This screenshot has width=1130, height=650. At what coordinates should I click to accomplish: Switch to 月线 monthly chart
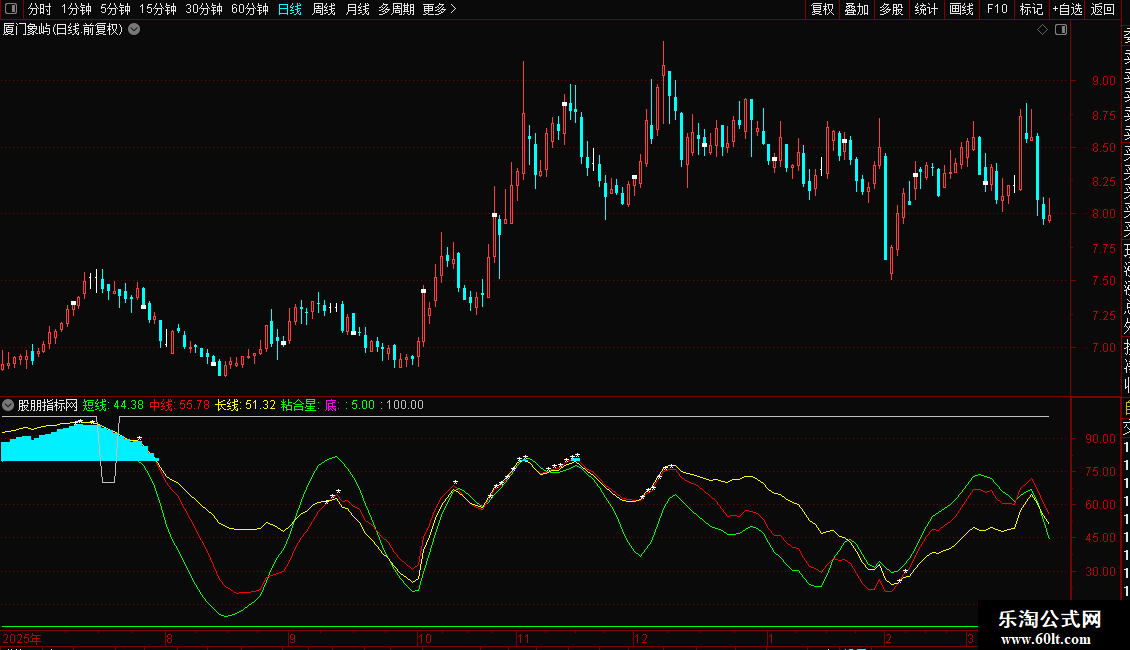click(x=357, y=9)
